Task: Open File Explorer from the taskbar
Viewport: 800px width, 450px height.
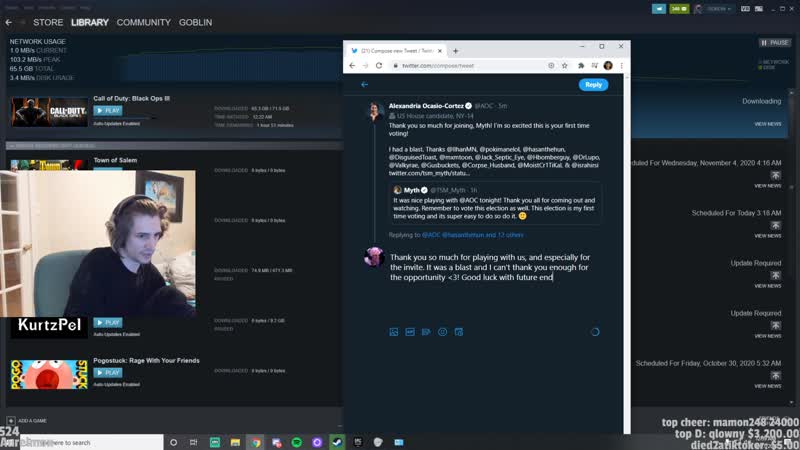Action: click(235, 442)
